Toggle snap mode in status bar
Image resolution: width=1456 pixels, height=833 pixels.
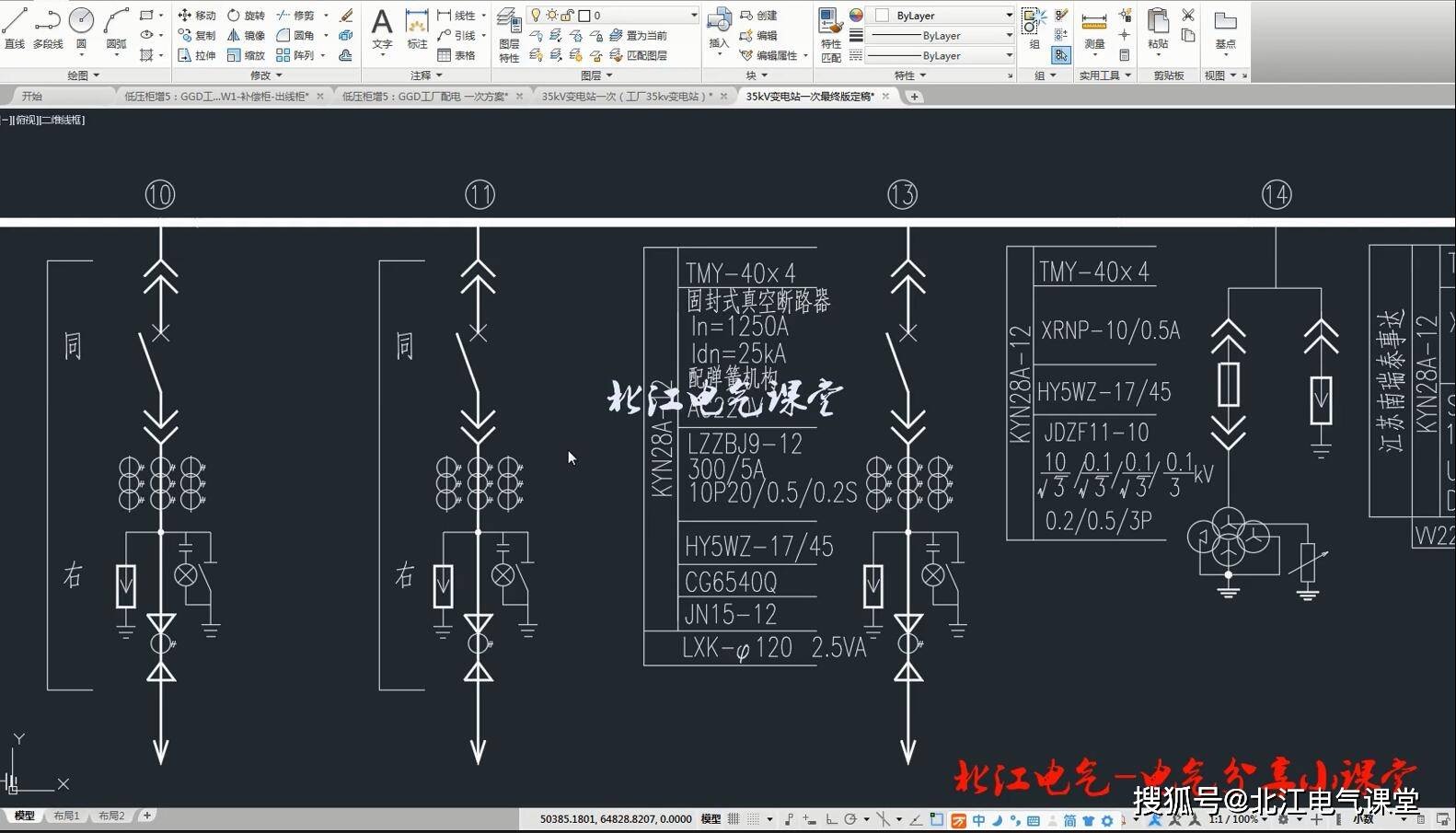[754, 818]
